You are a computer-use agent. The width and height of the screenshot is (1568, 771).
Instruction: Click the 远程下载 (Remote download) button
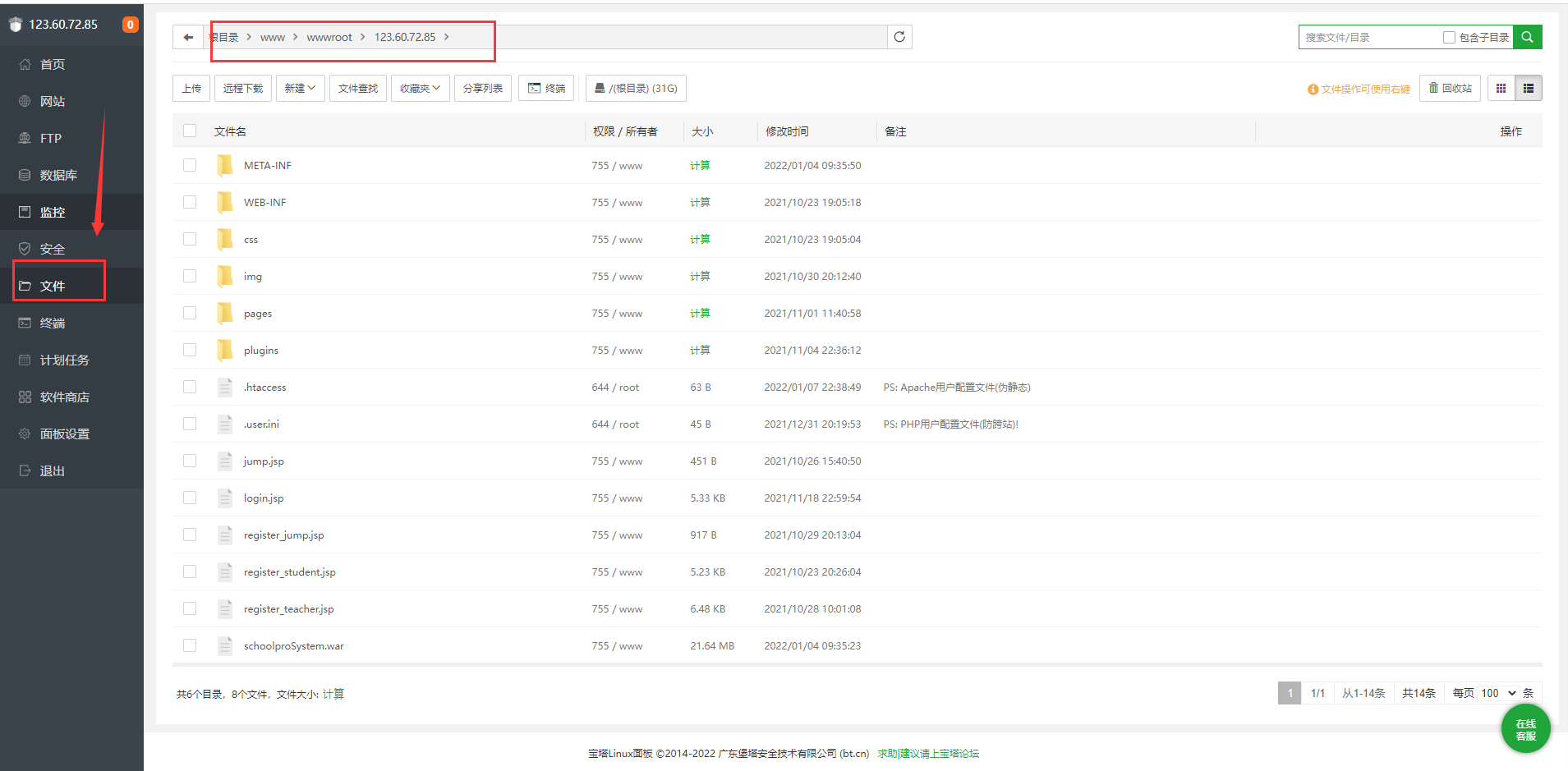(x=243, y=88)
